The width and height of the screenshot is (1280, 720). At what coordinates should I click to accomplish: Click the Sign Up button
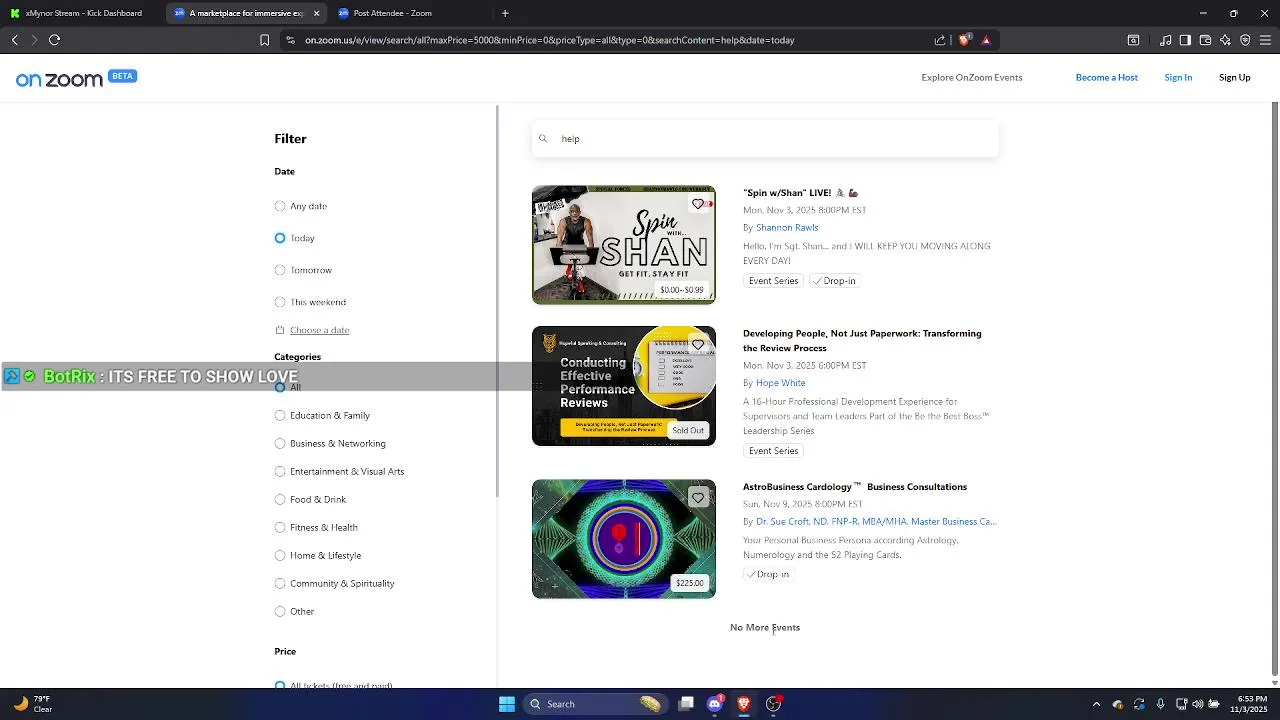[1234, 78]
